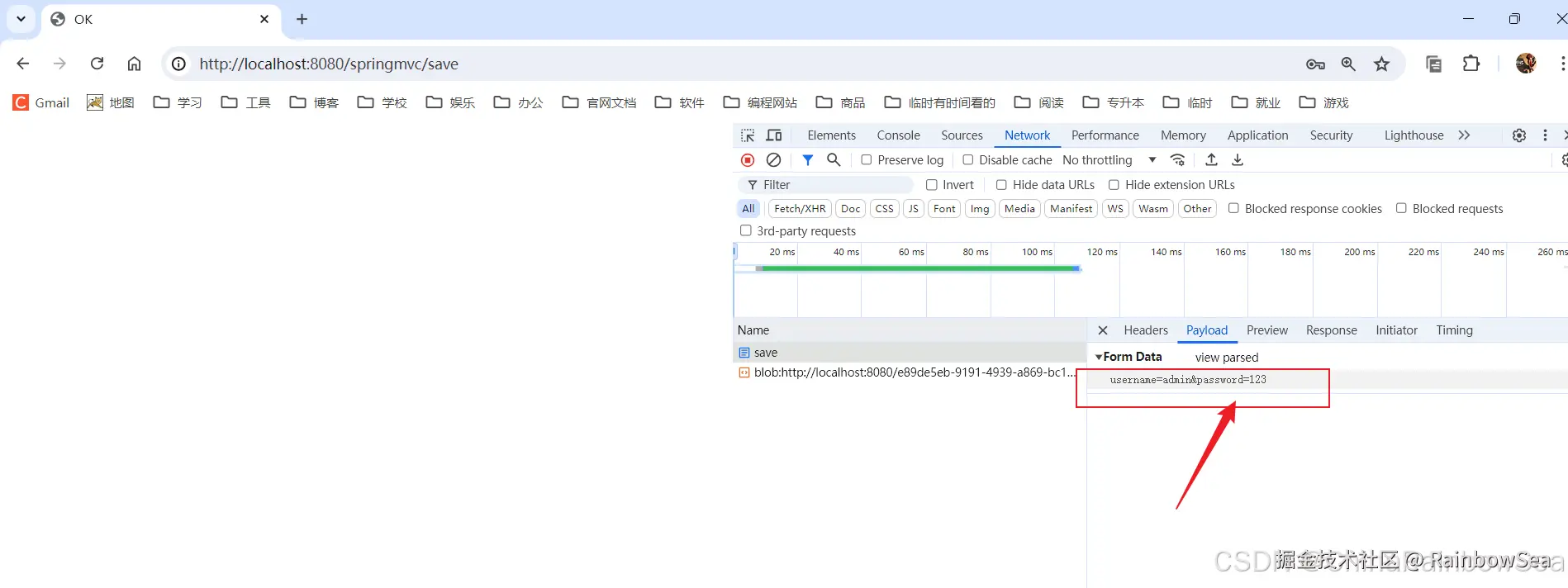Open network conditions wifi icon
Image resolution: width=1568 pixels, height=588 pixels.
click(x=1178, y=160)
